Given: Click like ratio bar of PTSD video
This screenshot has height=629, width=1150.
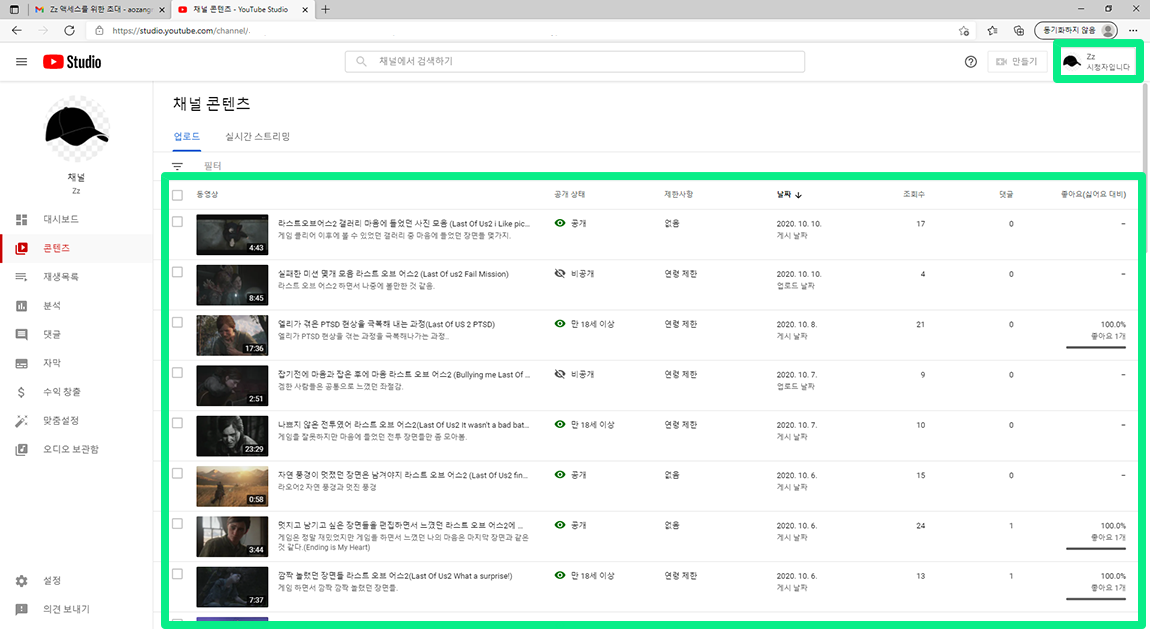Looking at the screenshot, I should click(x=1096, y=347).
